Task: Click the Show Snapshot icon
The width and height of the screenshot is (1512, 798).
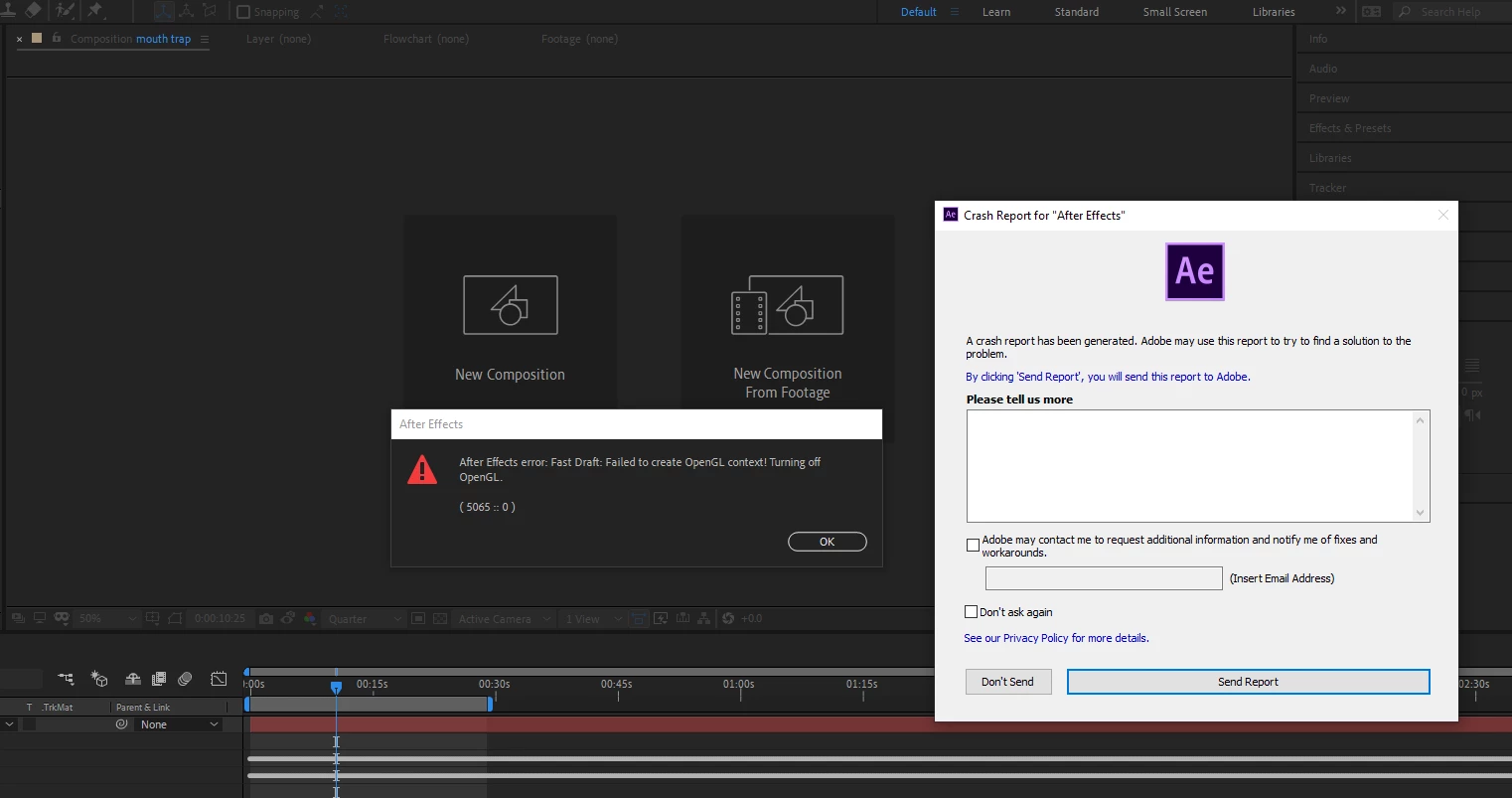Action: point(287,618)
